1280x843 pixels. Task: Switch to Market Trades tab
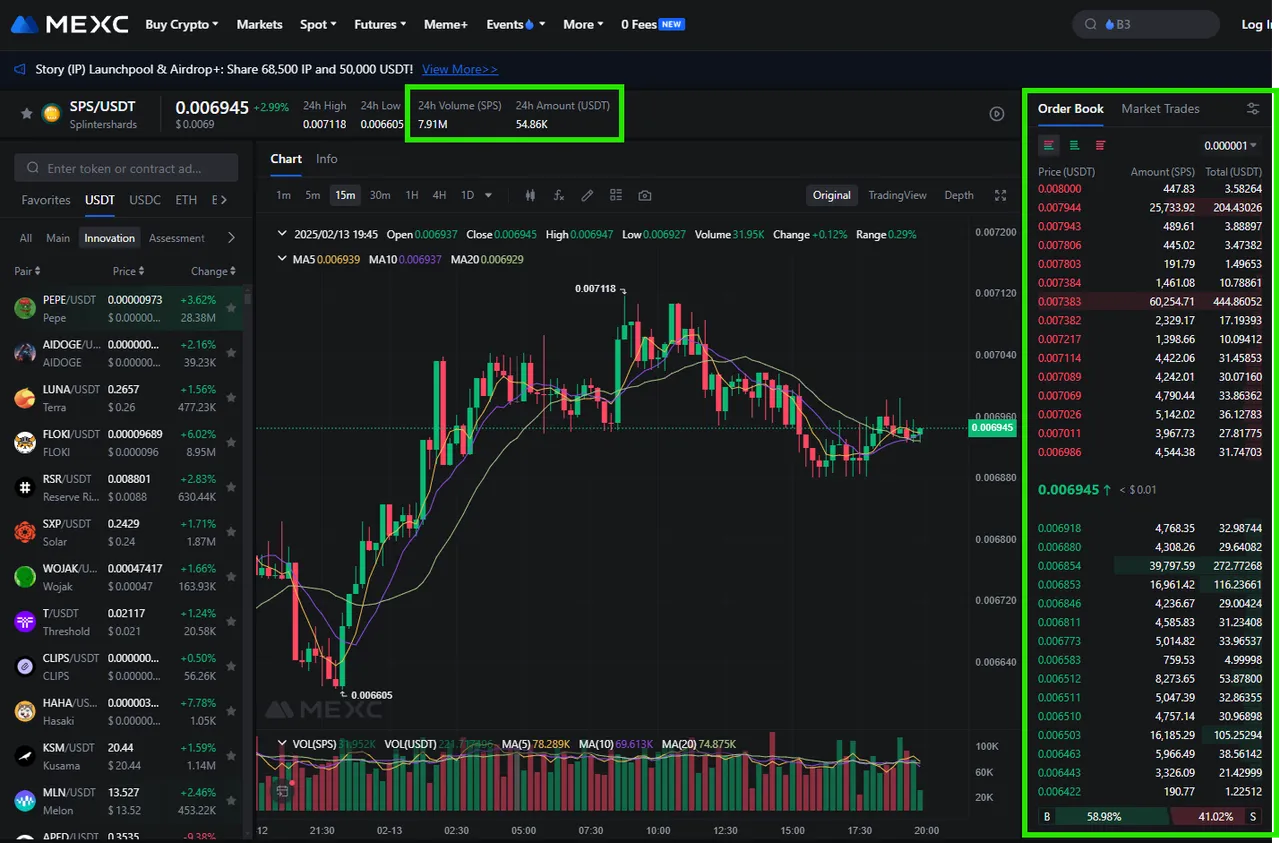tap(1160, 108)
